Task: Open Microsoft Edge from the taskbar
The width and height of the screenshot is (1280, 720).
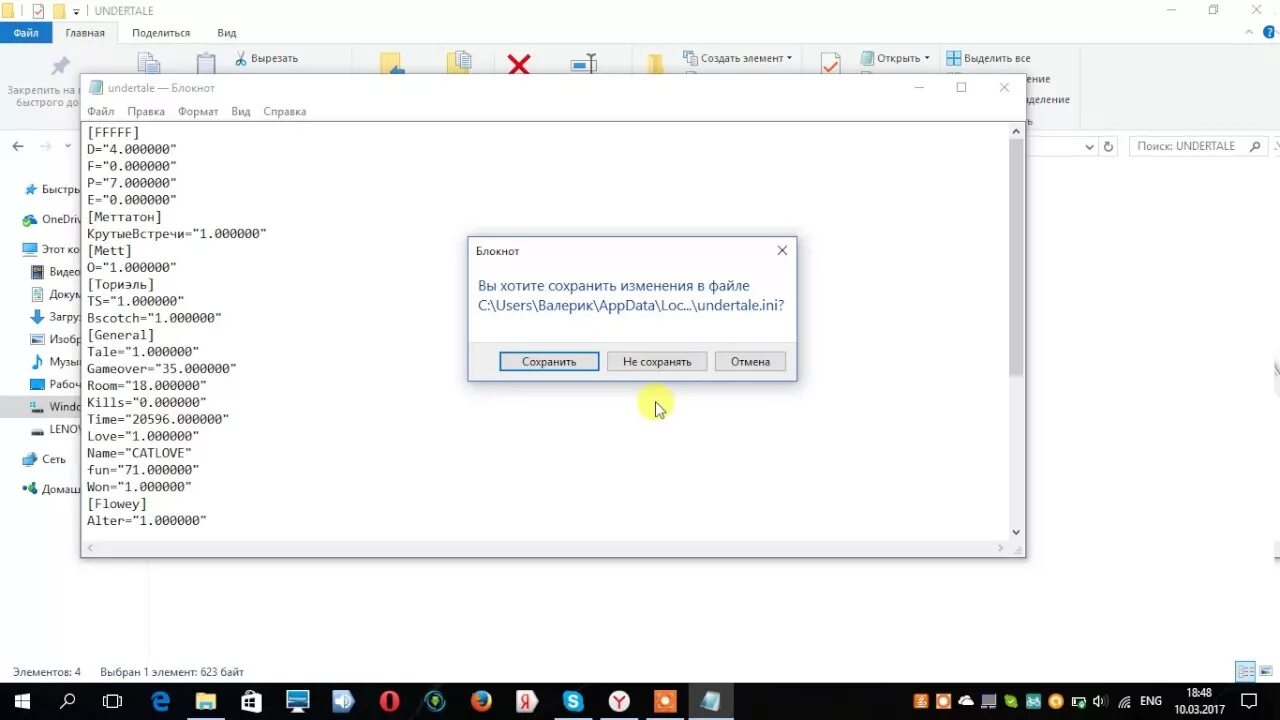Action: [x=160, y=701]
